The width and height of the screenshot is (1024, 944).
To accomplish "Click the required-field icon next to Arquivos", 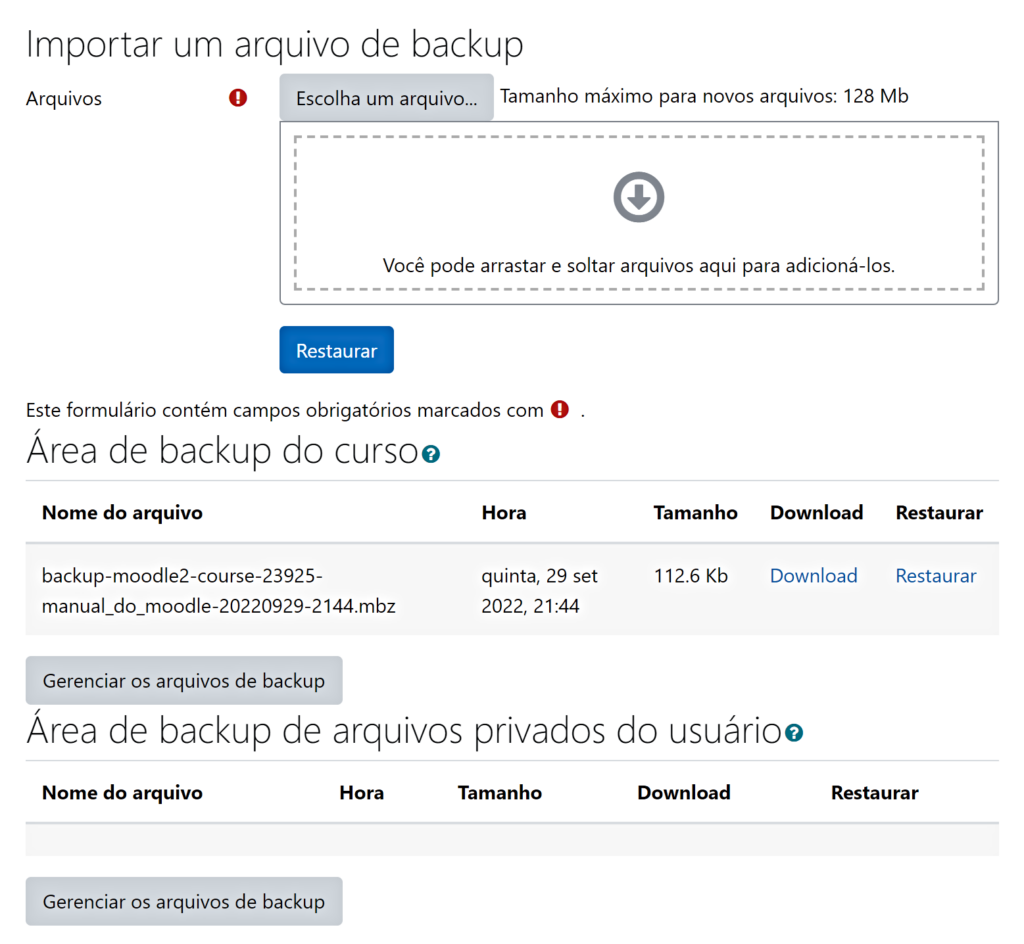I will 238,98.
